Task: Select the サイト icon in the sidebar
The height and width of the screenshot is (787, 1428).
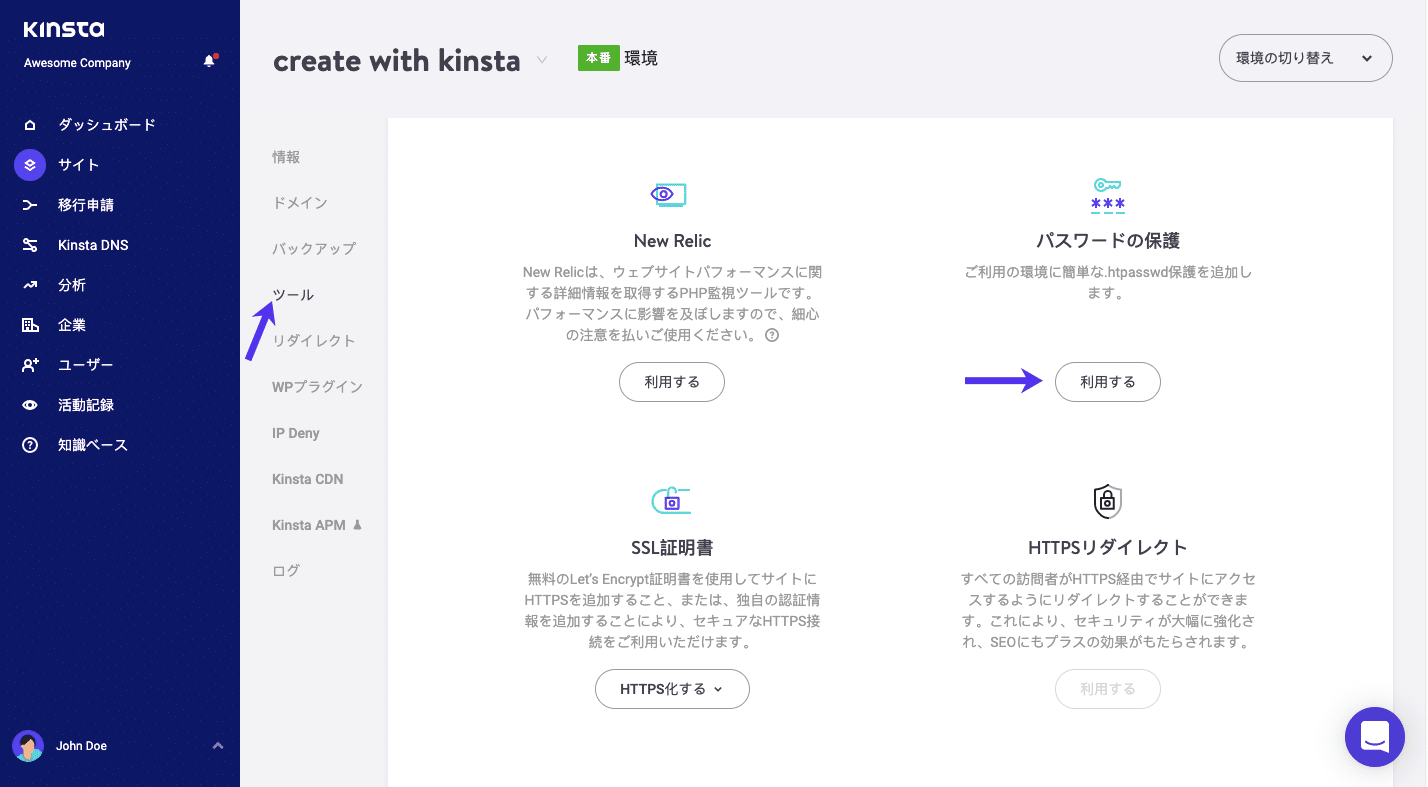Action: pos(29,164)
